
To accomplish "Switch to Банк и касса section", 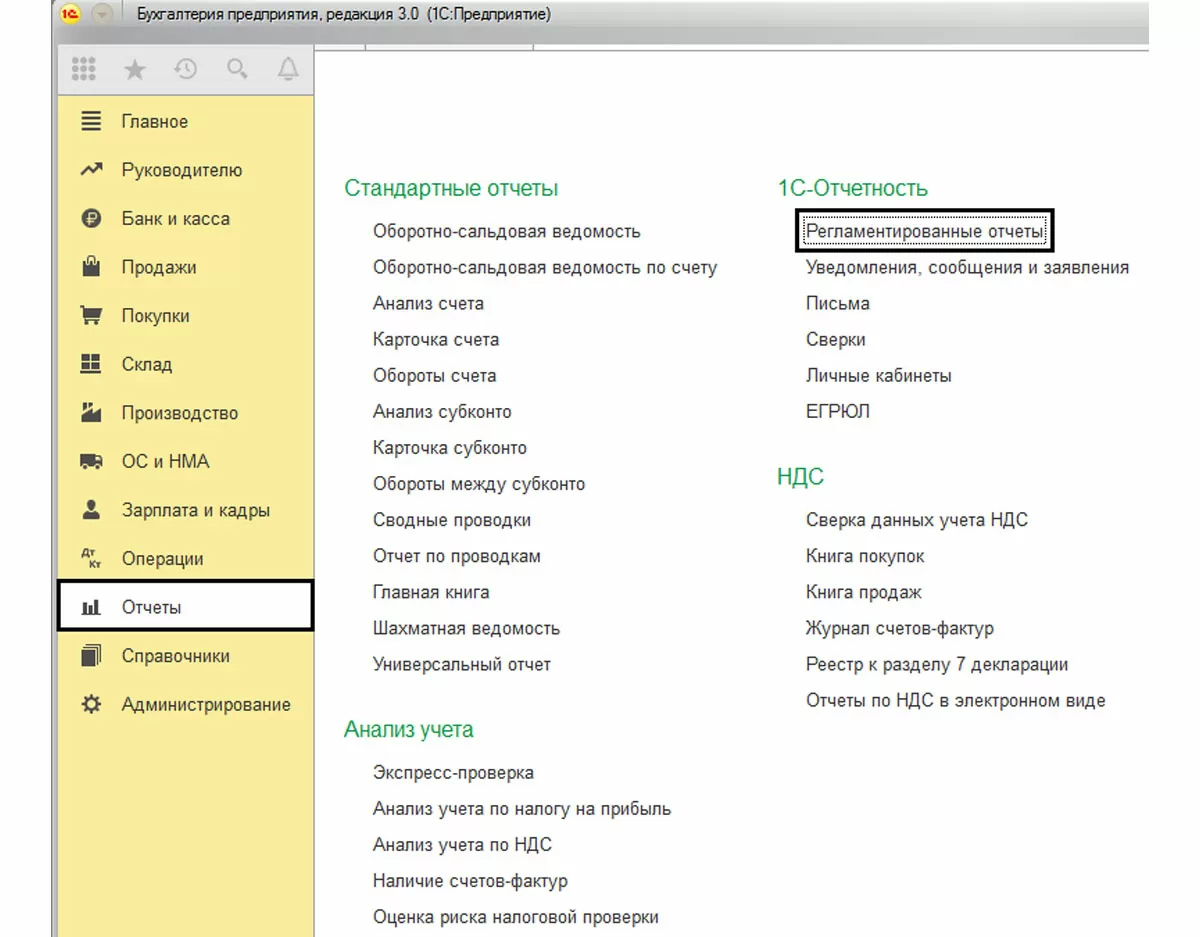I will coord(176,219).
